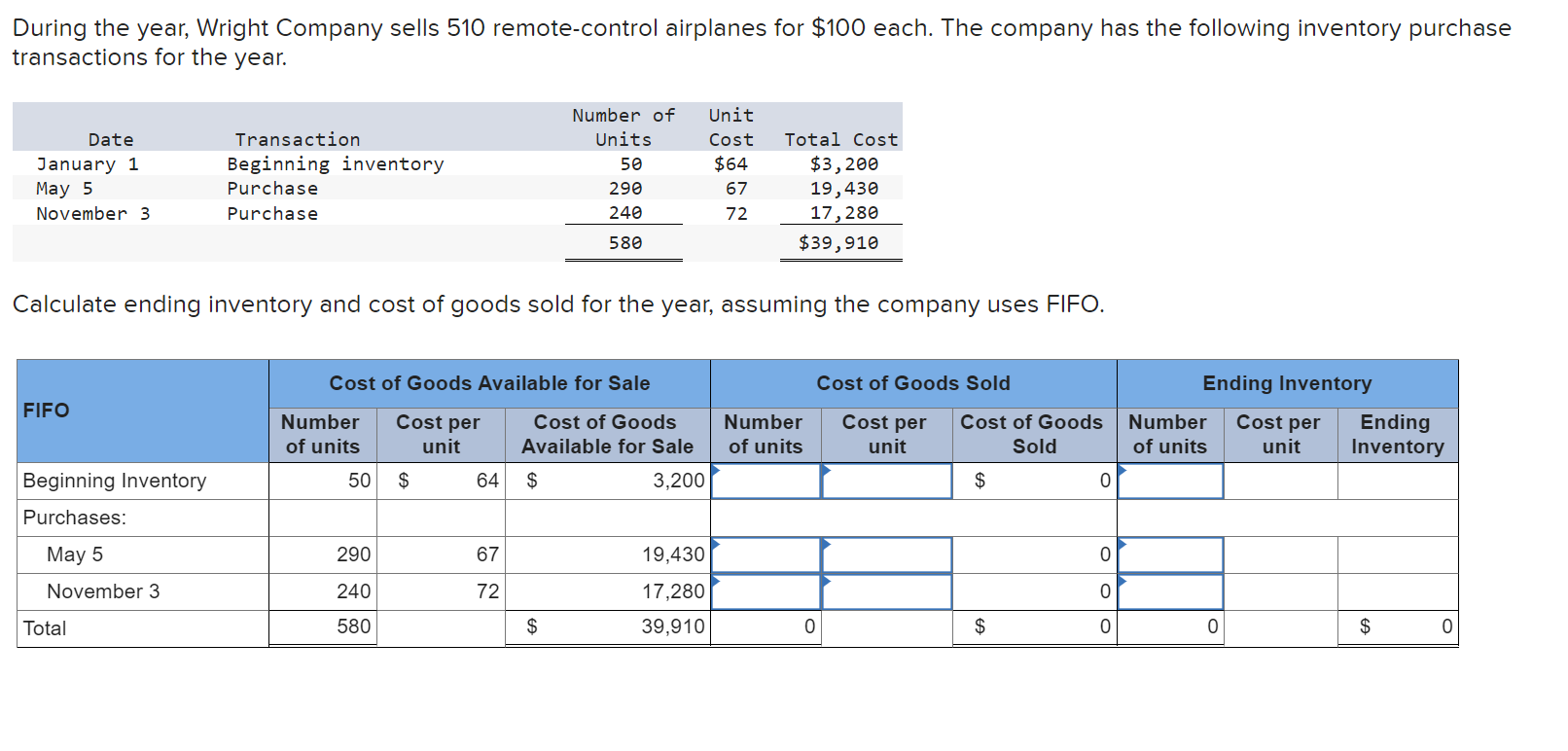This screenshot has height=751, width=1568.
Task: Click Beginning Inventory COGS number of units field
Action: pyautogui.click(x=766, y=481)
